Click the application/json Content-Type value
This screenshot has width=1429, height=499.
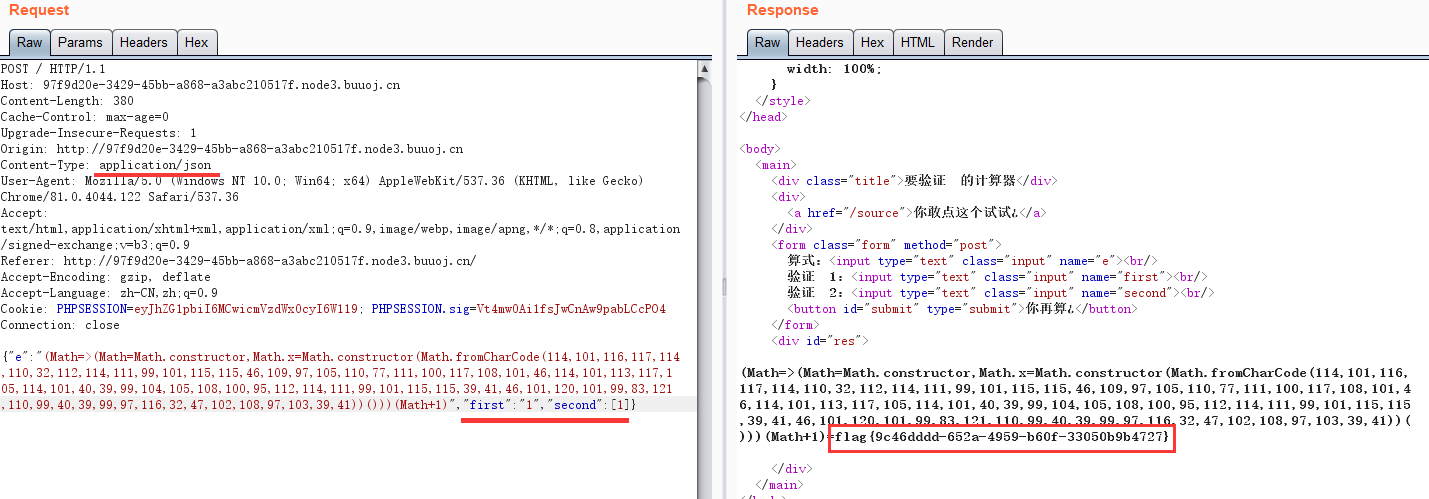click(x=155, y=165)
